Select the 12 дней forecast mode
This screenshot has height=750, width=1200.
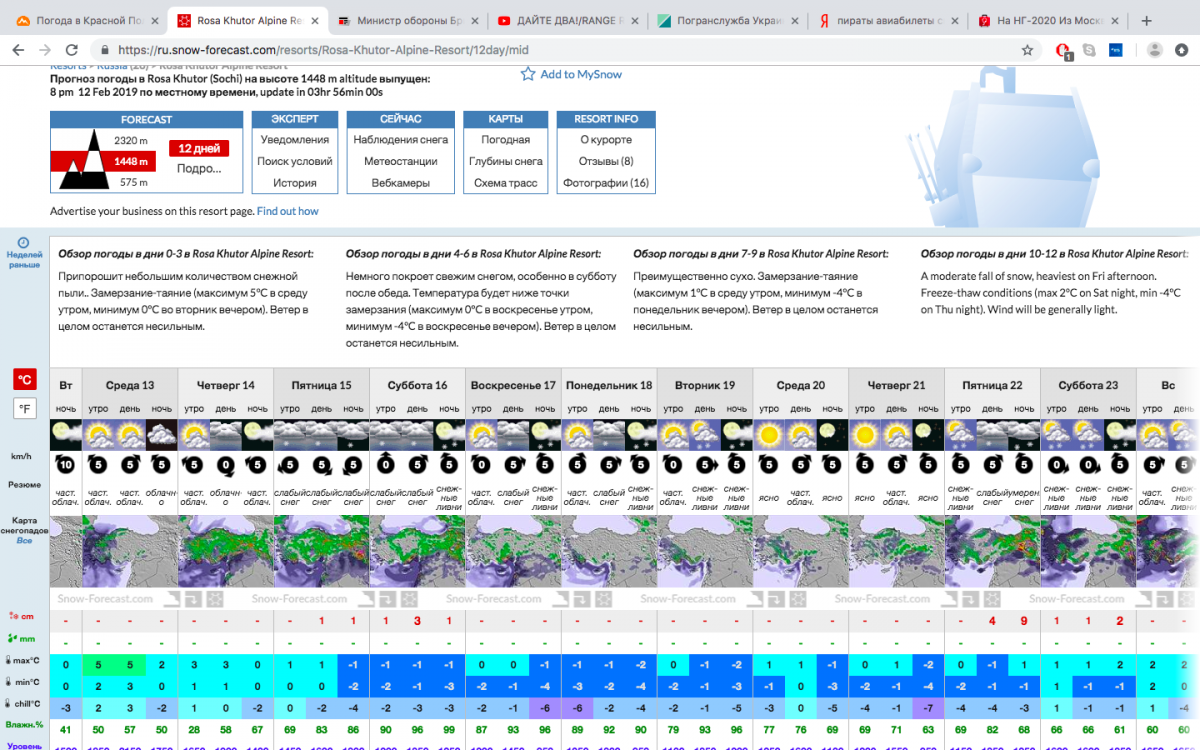click(199, 148)
